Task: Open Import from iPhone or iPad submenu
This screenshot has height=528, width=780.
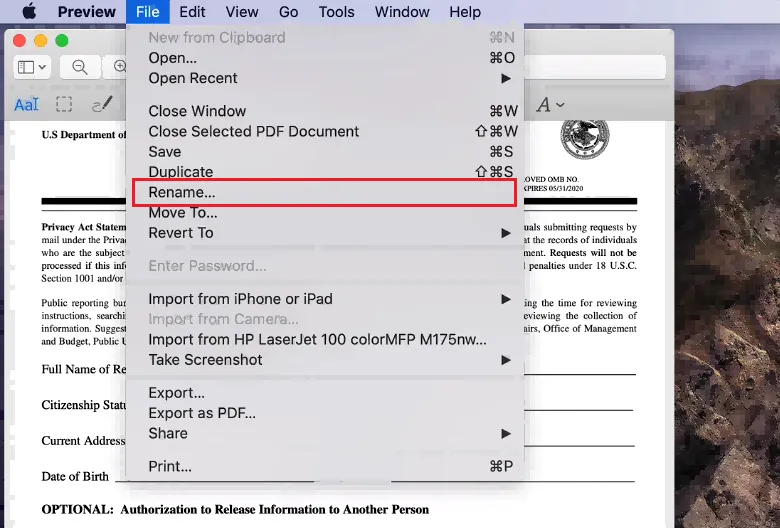Action: click(x=325, y=299)
